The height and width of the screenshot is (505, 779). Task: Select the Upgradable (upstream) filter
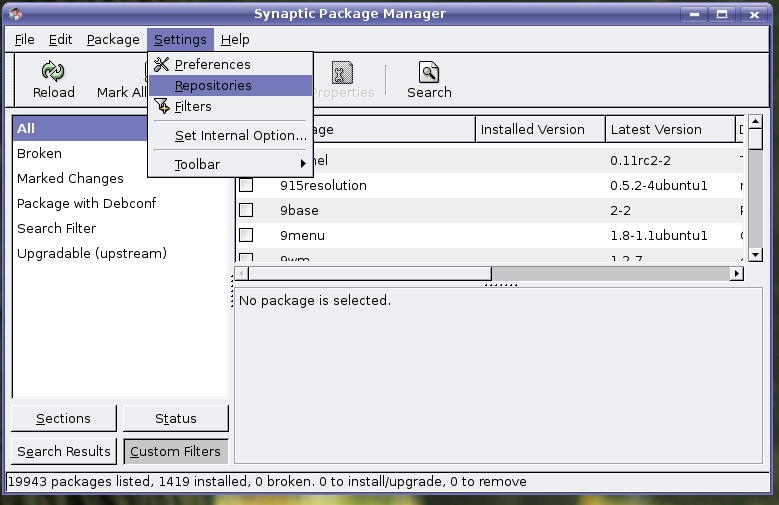pos(92,253)
